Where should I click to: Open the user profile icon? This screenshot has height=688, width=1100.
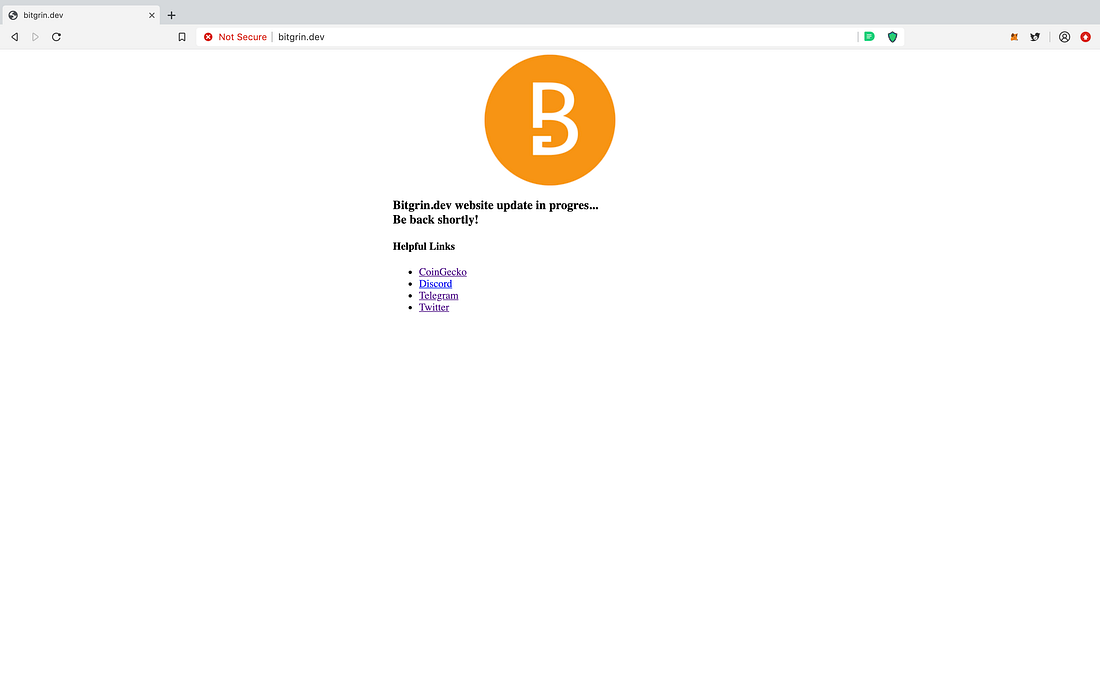tap(1064, 37)
